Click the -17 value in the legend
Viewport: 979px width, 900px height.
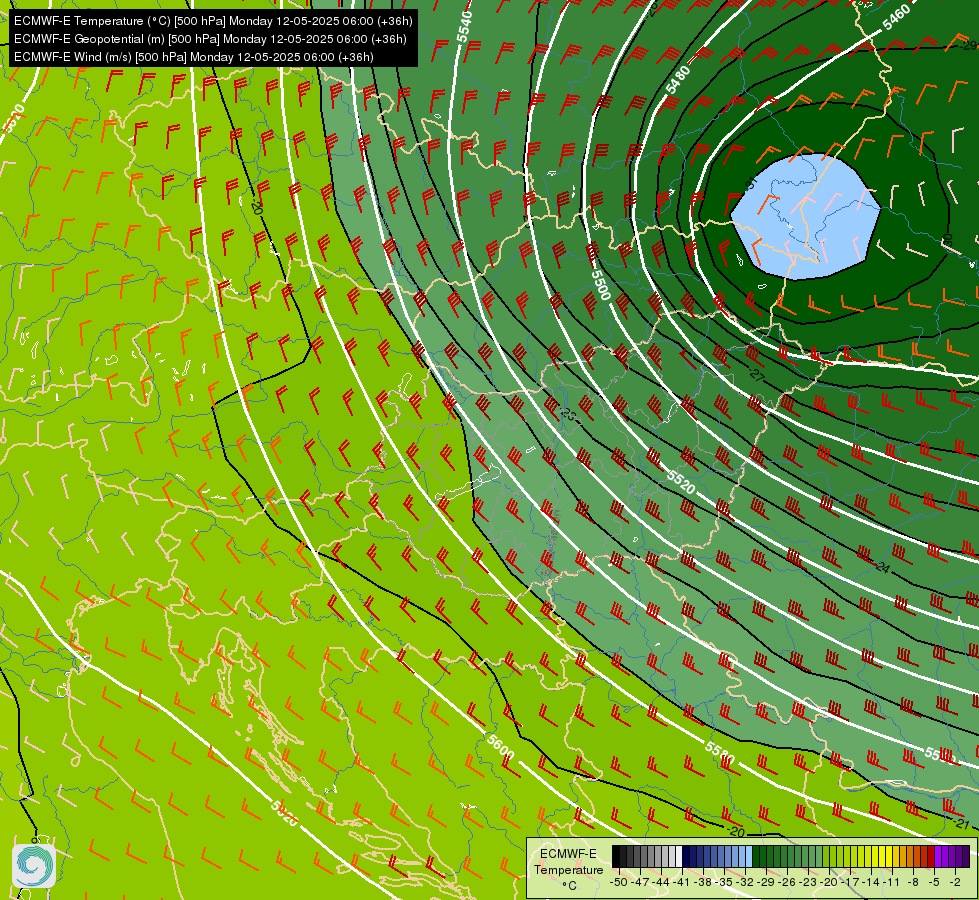pos(850,882)
